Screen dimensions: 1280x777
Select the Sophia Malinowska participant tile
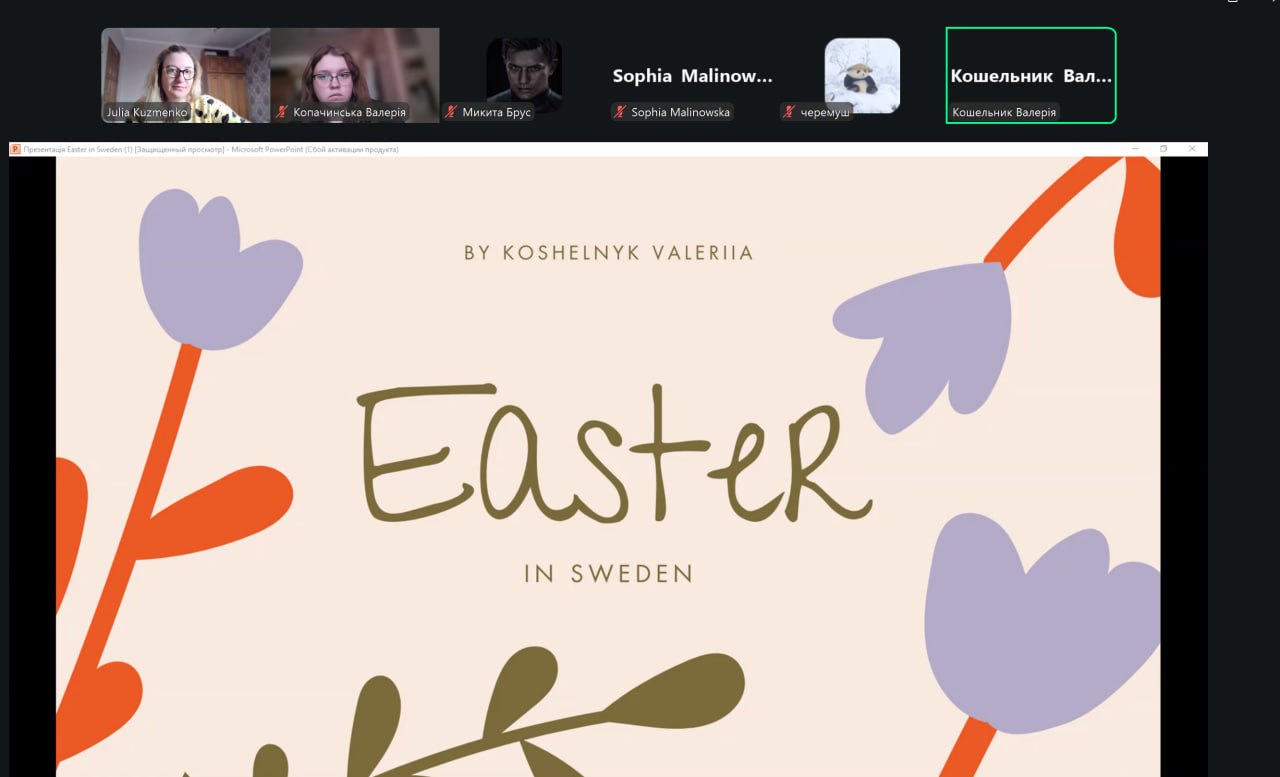pyautogui.click(x=693, y=75)
